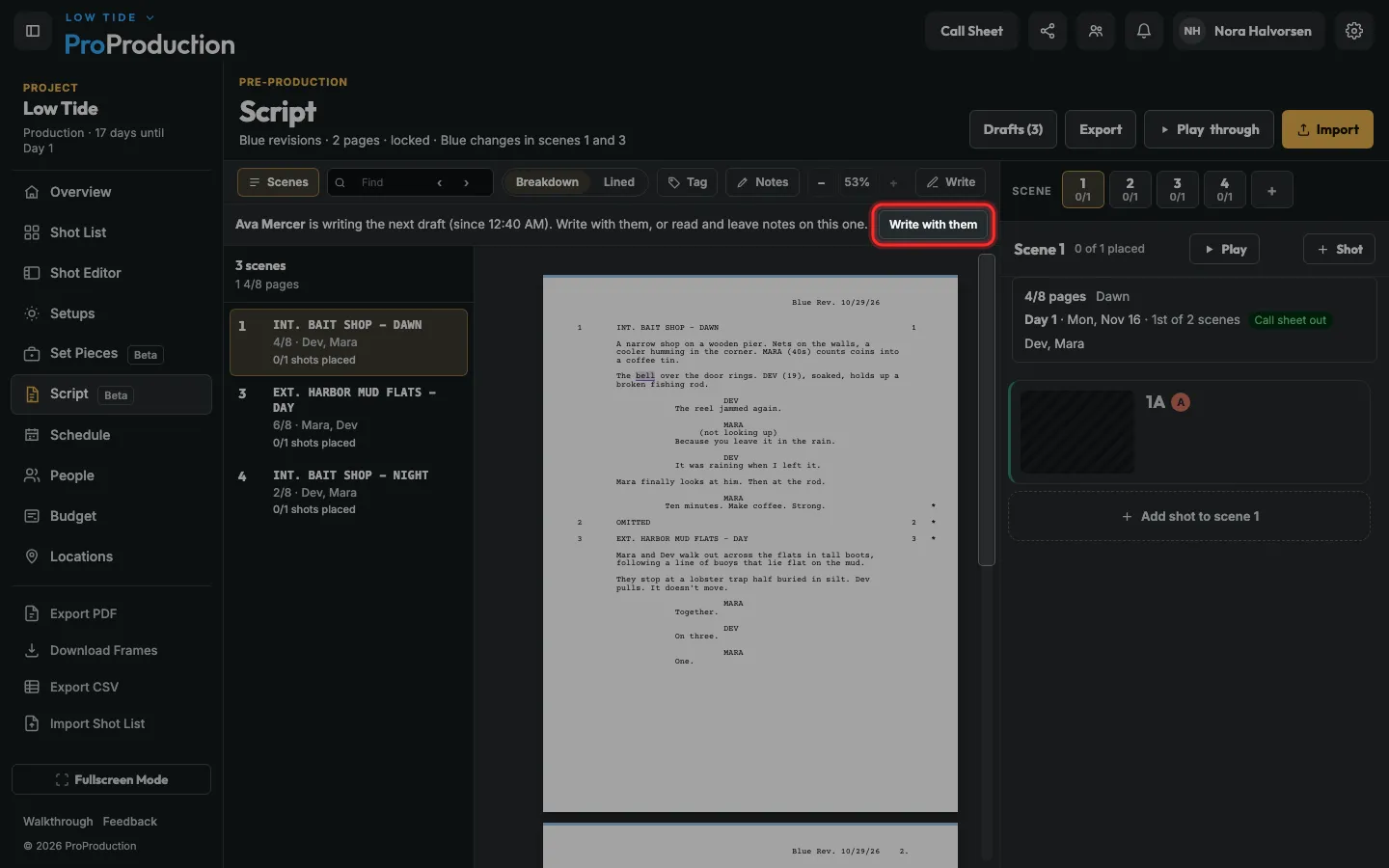Screen dimensions: 1389x868
Task: Switch to Write mode
Action: pos(951,182)
